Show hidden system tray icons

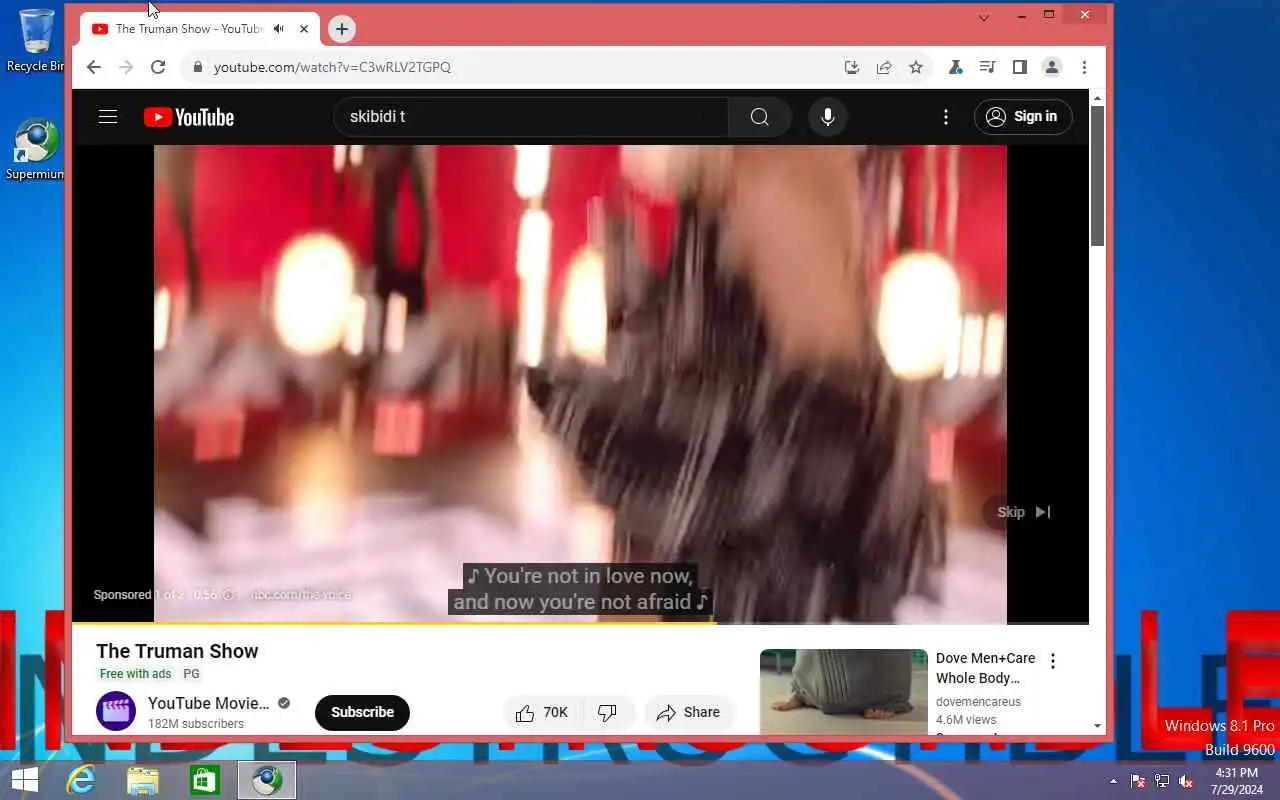coord(1114,781)
